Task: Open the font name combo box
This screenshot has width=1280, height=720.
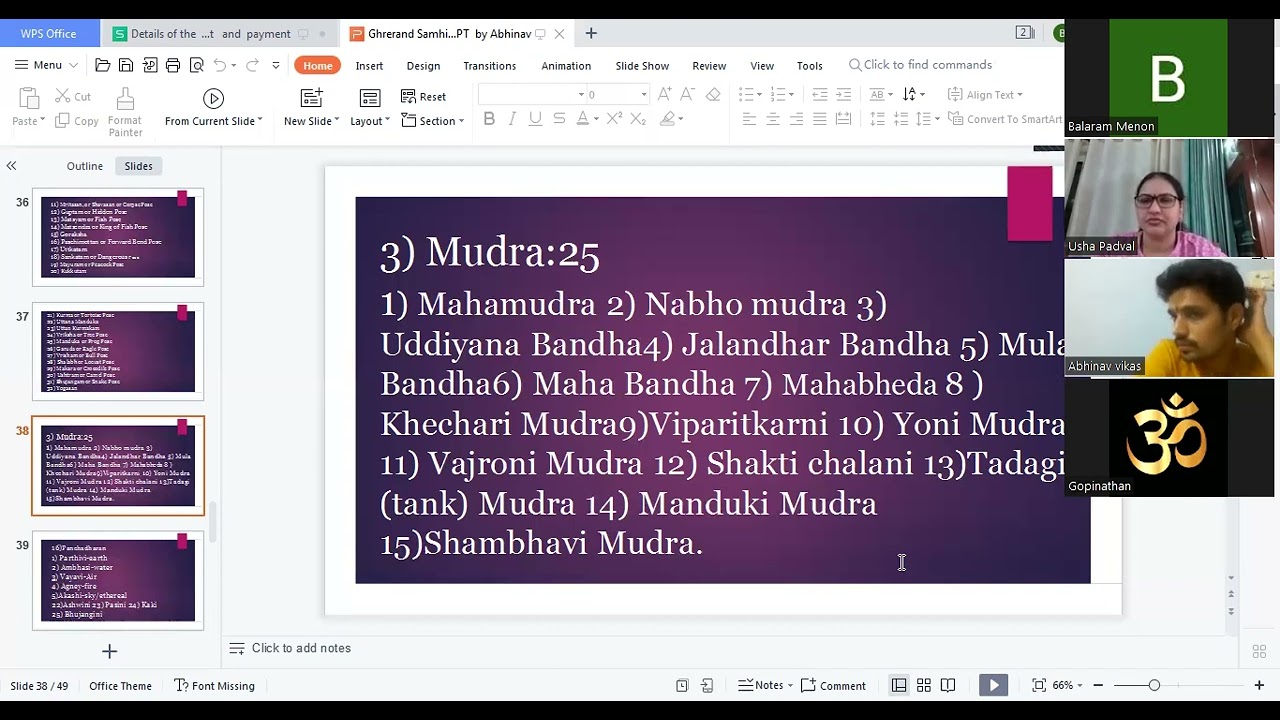Action: 532,95
